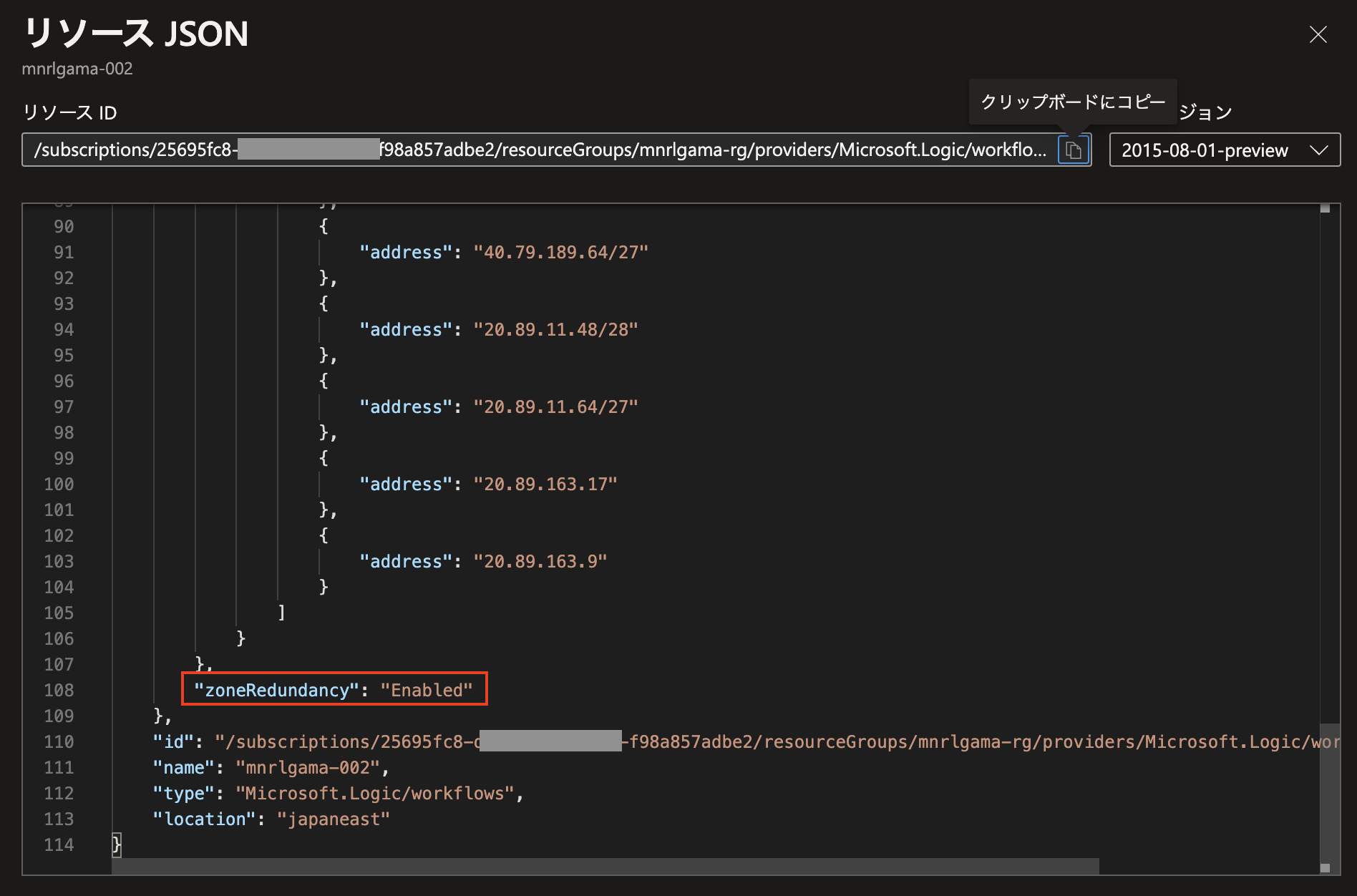This screenshot has width=1357, height=896.
Task: Click the "type" key on line 112
Action: 184,793
